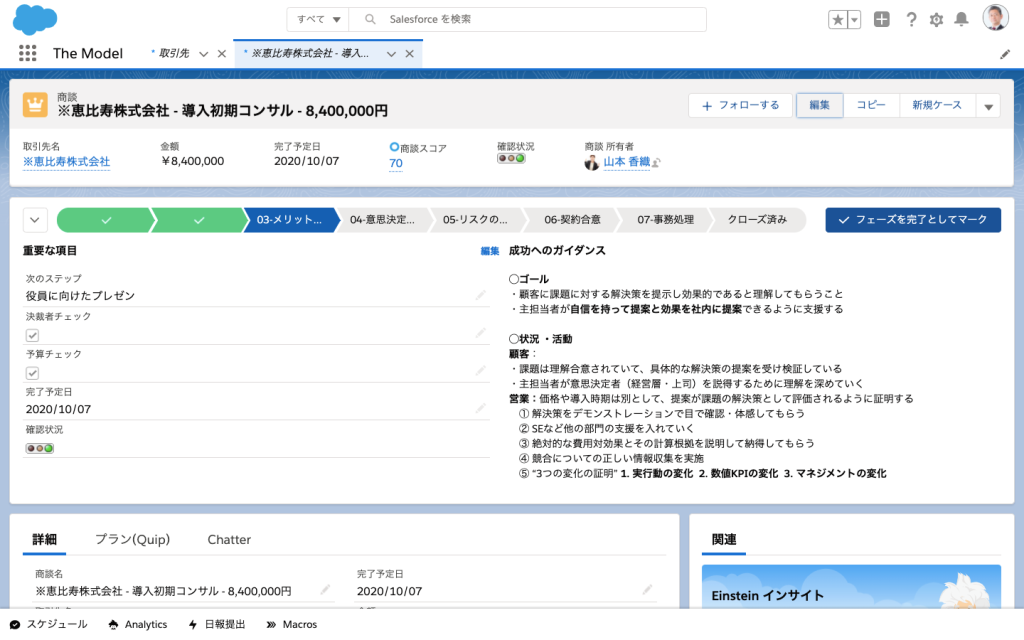This screenshot has height=640, width=1024.
Task: Toggle the 予算チェック checkbox
Action: pos(32,373)
